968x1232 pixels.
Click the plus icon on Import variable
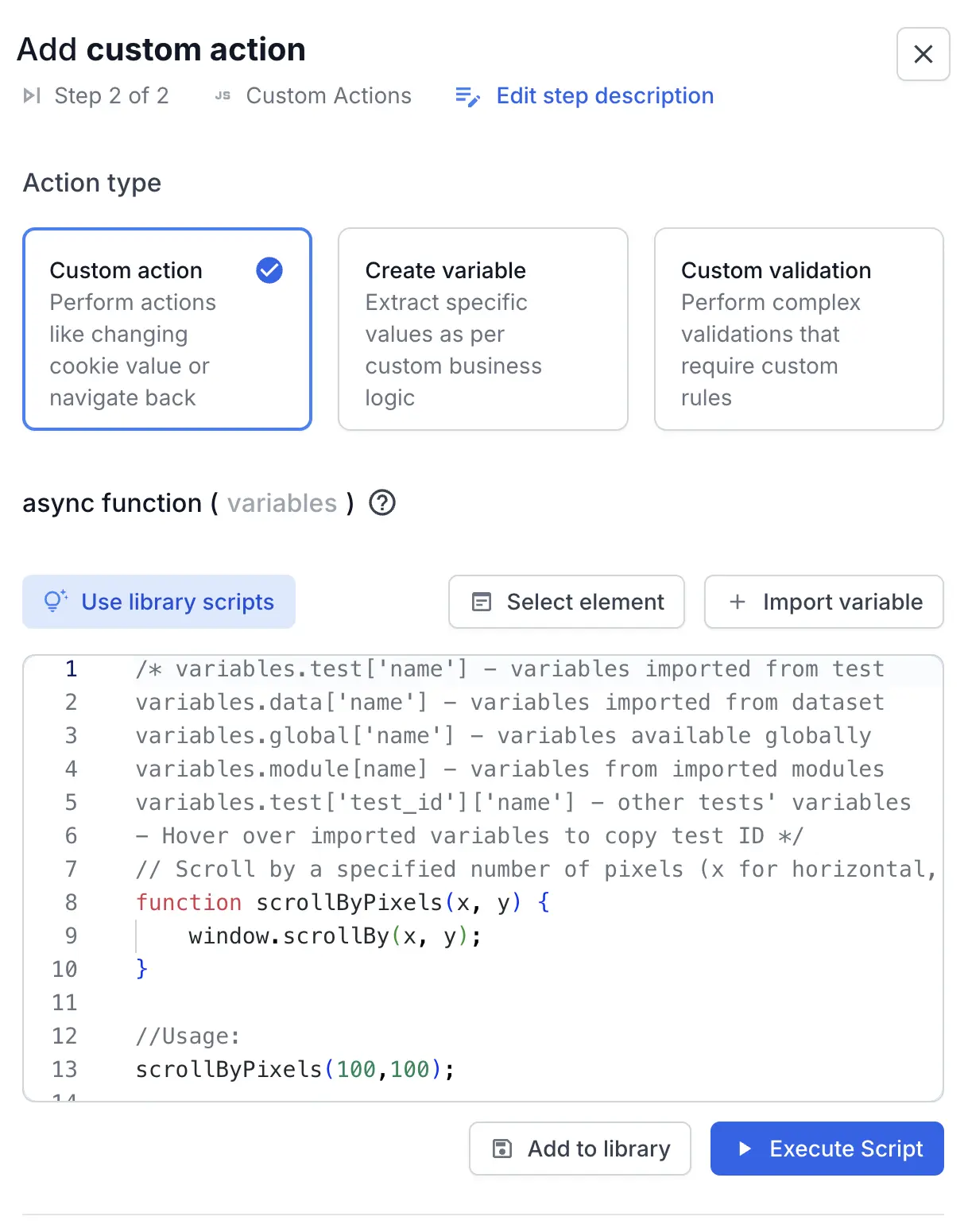(738, 602)
